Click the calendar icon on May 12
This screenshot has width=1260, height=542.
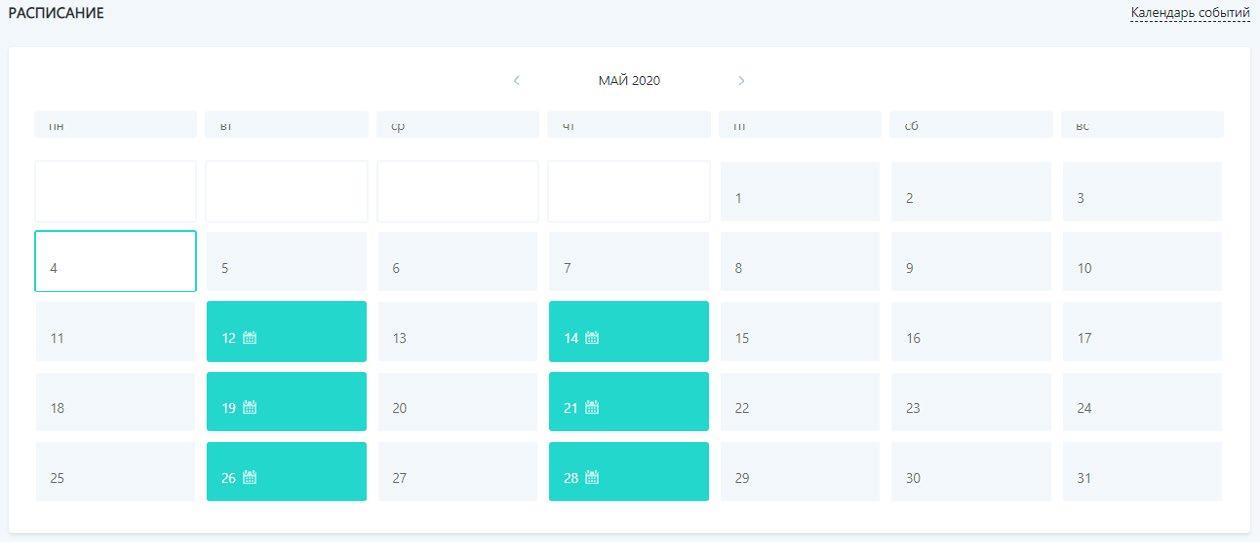tap(250, 338)
